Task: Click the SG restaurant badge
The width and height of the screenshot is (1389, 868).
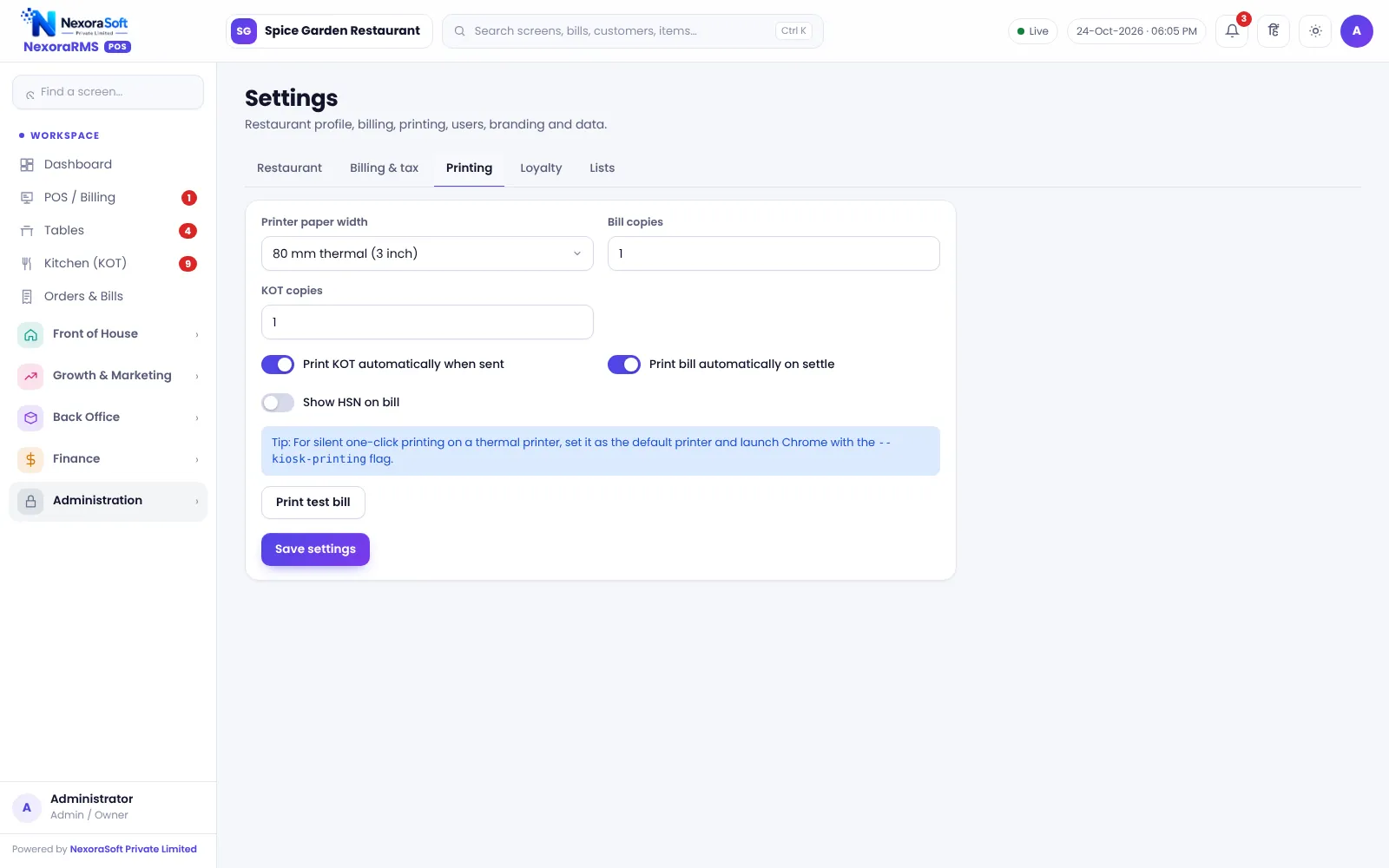Action: pos(244,31)
